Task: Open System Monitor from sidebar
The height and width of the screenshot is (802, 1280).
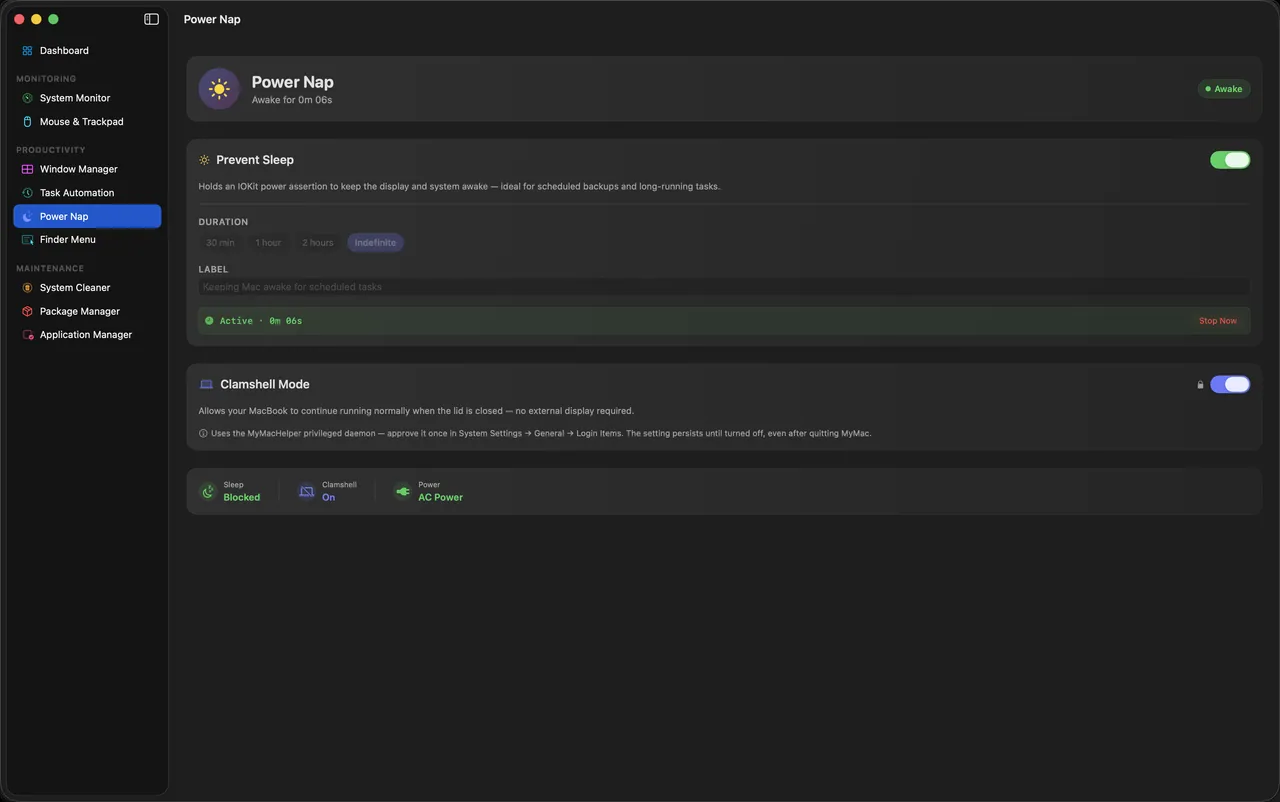Action: click(87, 98)
